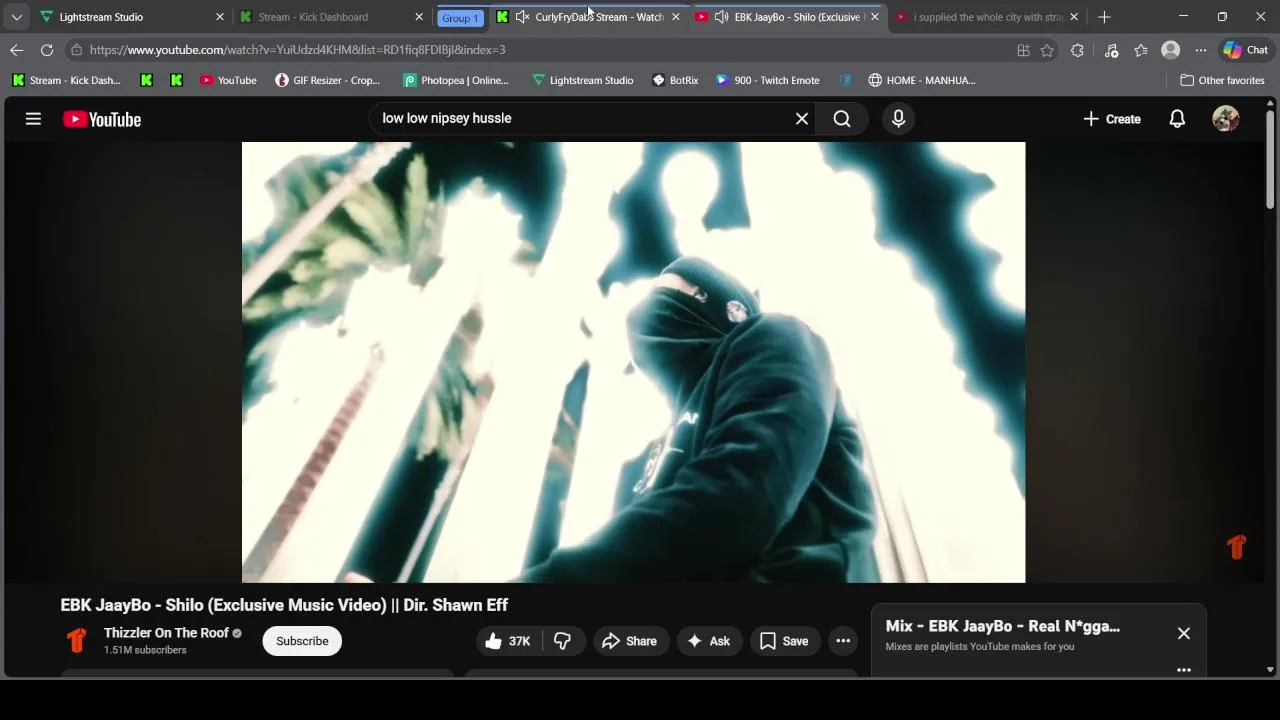
Task: Open Photopea bookmark
Action: click(456, 80)
